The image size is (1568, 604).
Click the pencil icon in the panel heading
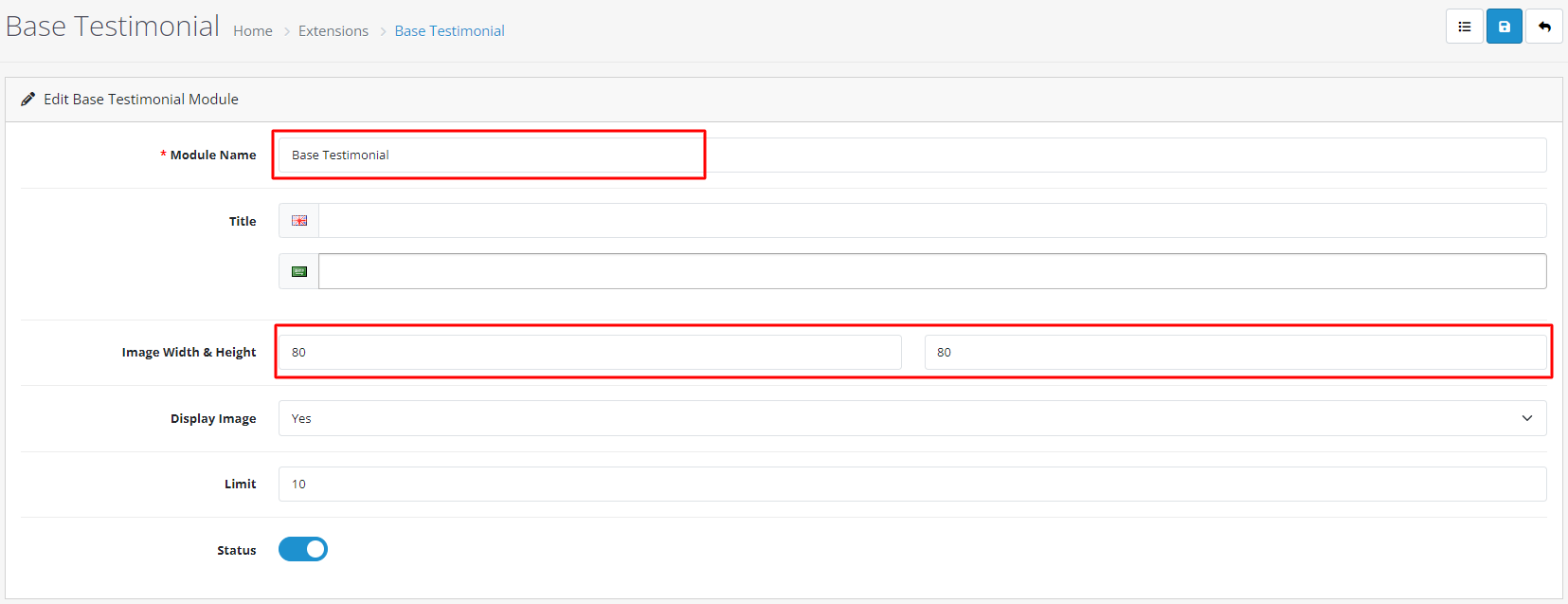point(28,100)
